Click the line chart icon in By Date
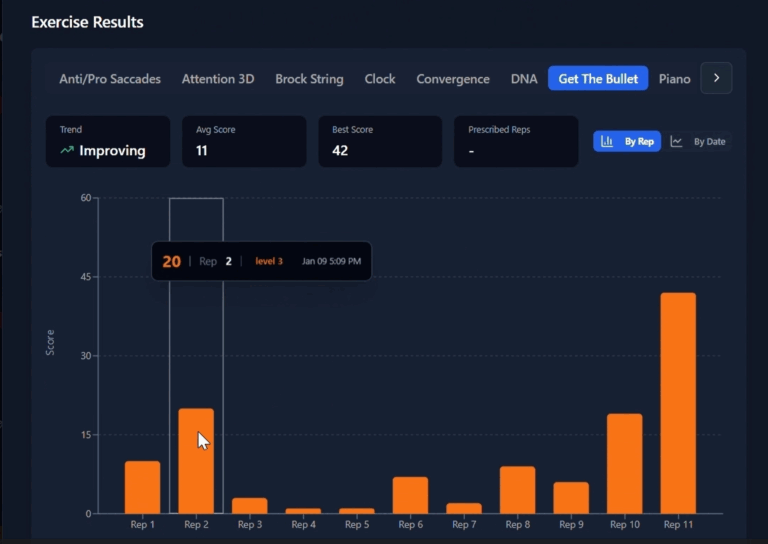This screenshot has height=544, width=768. pos(677,142)
